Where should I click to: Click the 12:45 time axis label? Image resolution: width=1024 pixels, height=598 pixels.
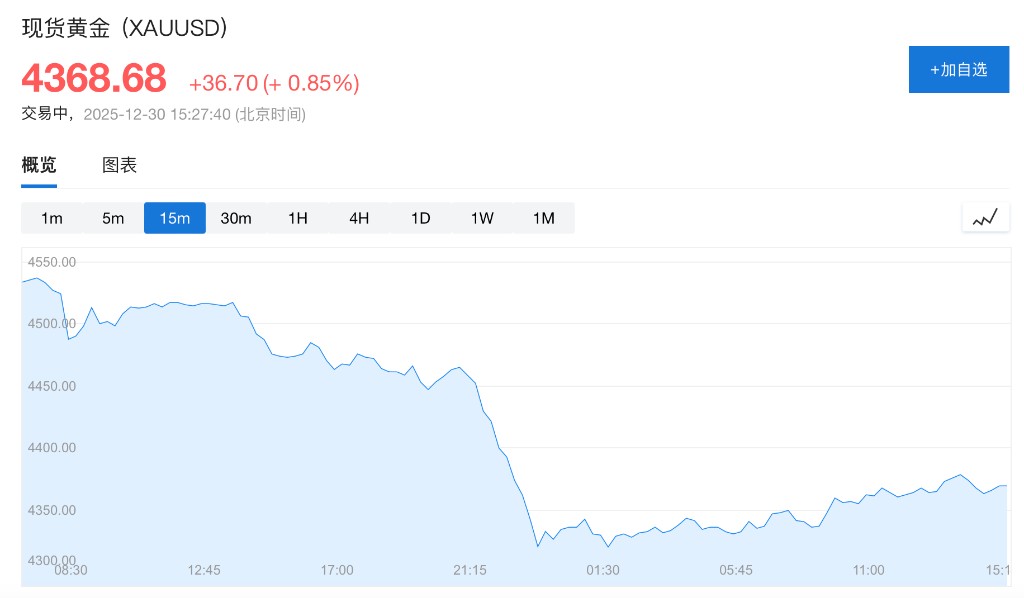point(204,570)
